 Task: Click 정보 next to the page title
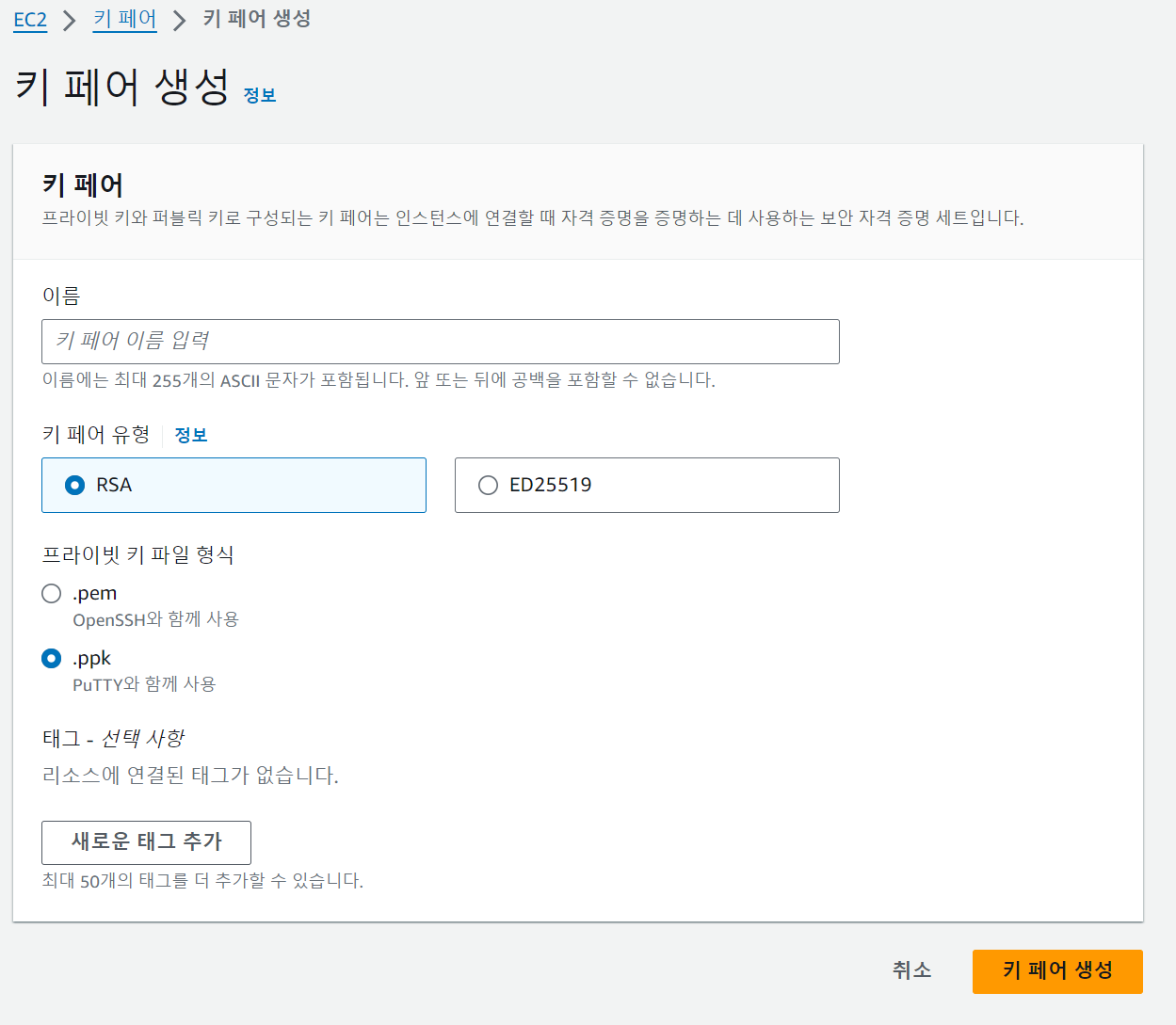pyautogui.click(x=260, y=93)
